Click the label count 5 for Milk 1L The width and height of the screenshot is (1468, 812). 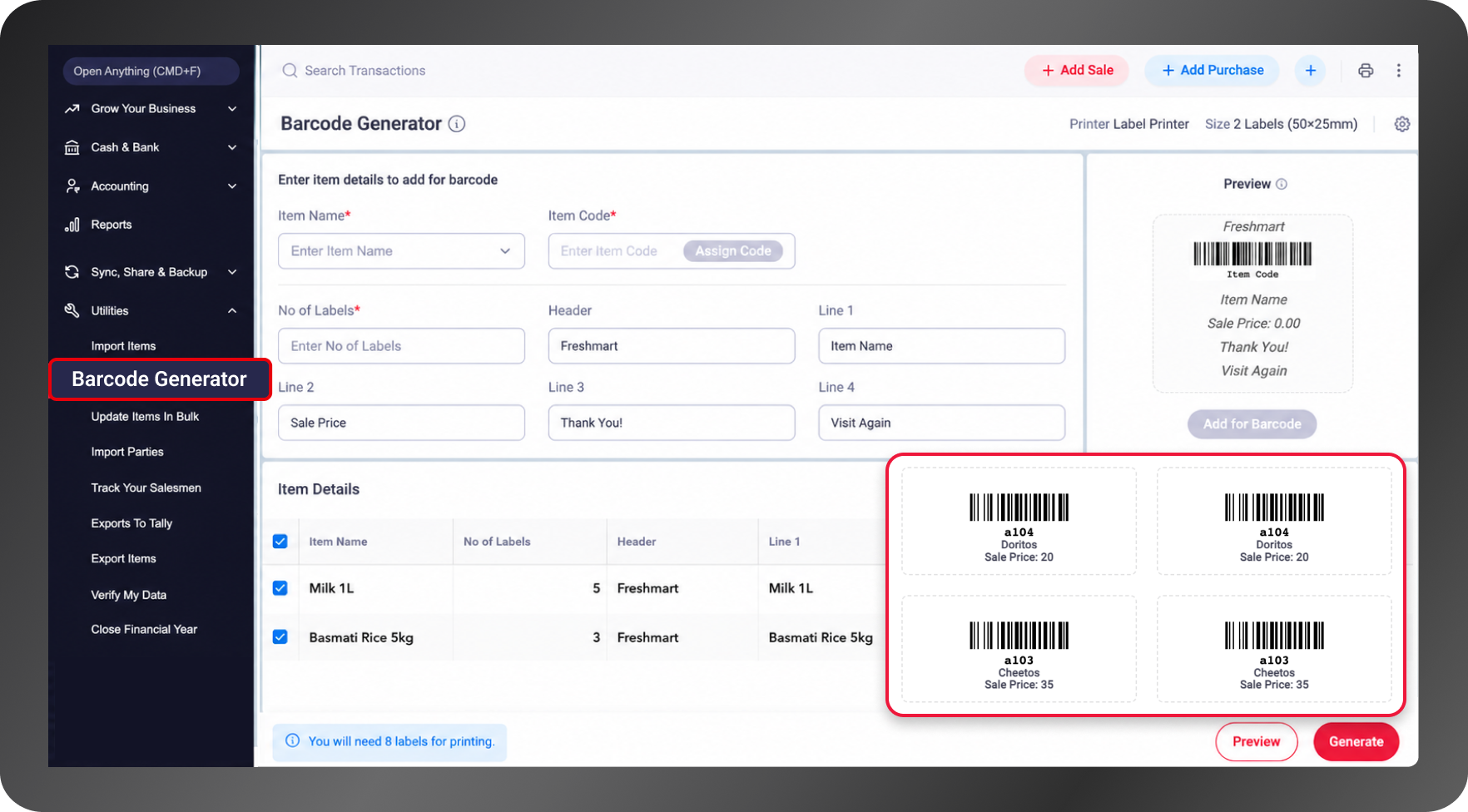(596, 588)
